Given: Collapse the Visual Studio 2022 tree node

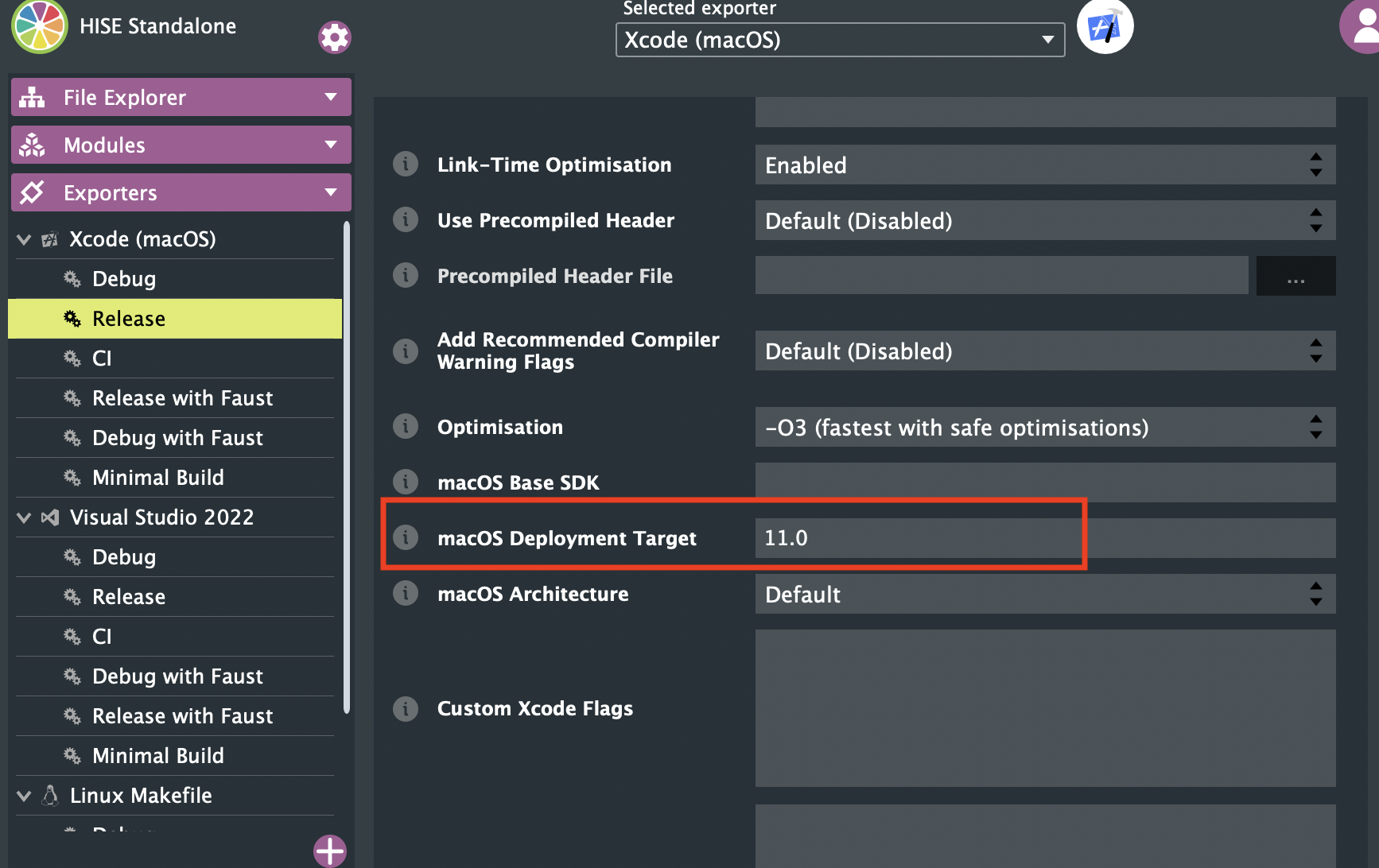Looking at the screenshot, I should [x=24, y=517].
